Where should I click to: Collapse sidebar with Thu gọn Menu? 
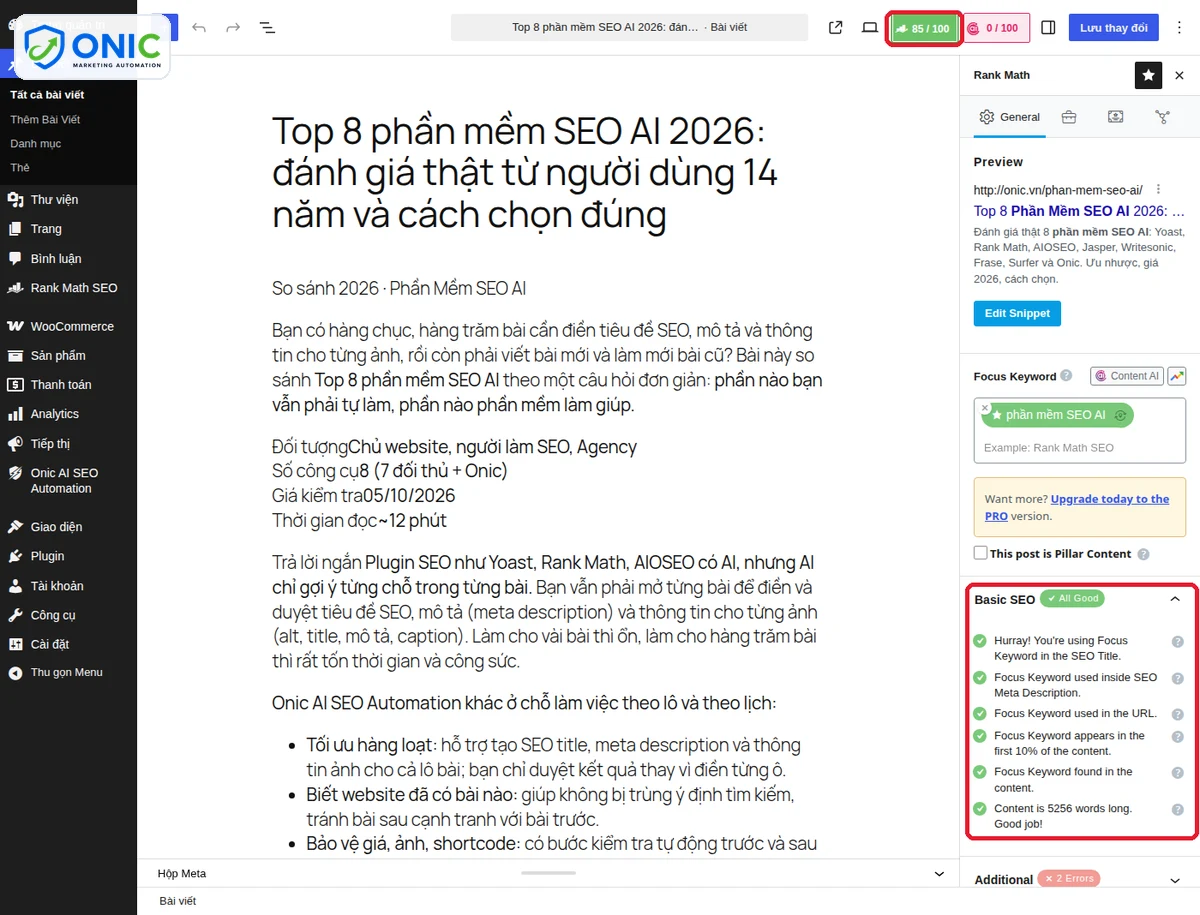(66, 673)
